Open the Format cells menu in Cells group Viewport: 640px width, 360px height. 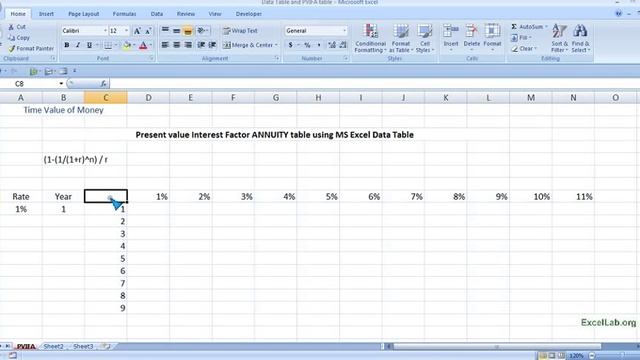click(492, 37)
